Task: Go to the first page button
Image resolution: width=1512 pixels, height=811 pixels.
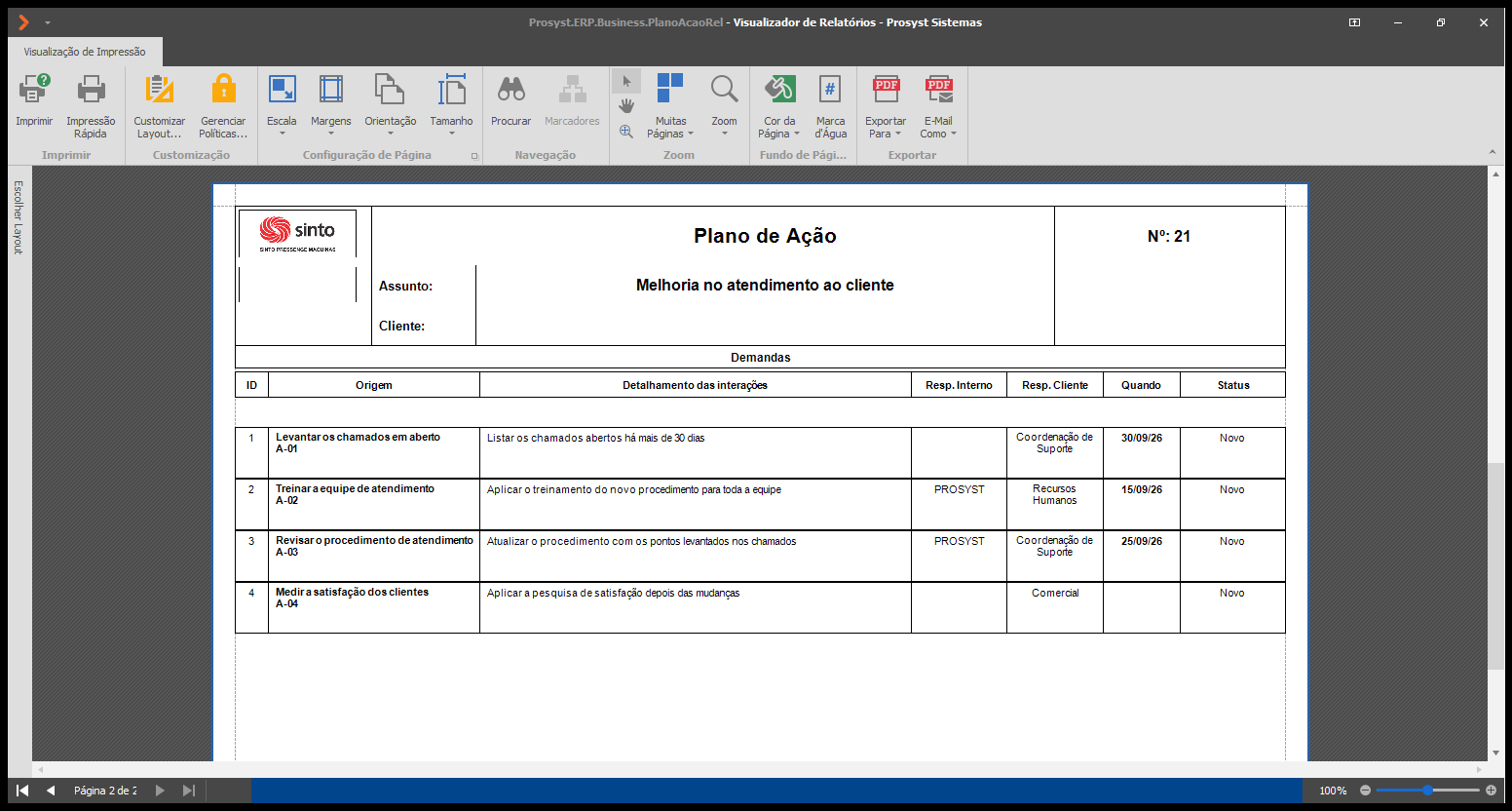Action: click(x=22, y=791)
